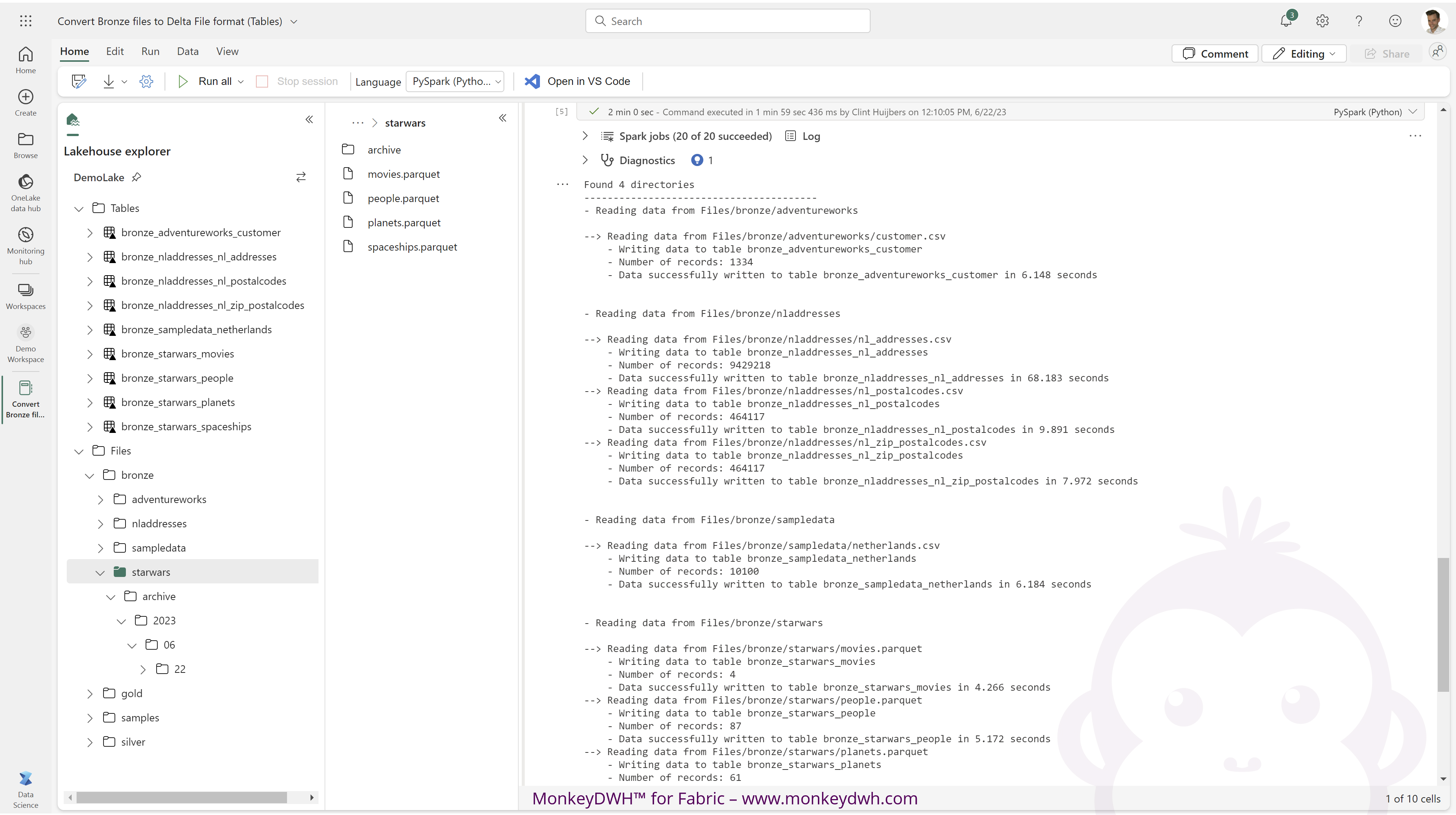Viewport: 1456px width, 815px height.
Task: Open feedback smiley icon
Action: click(1395, 21)
